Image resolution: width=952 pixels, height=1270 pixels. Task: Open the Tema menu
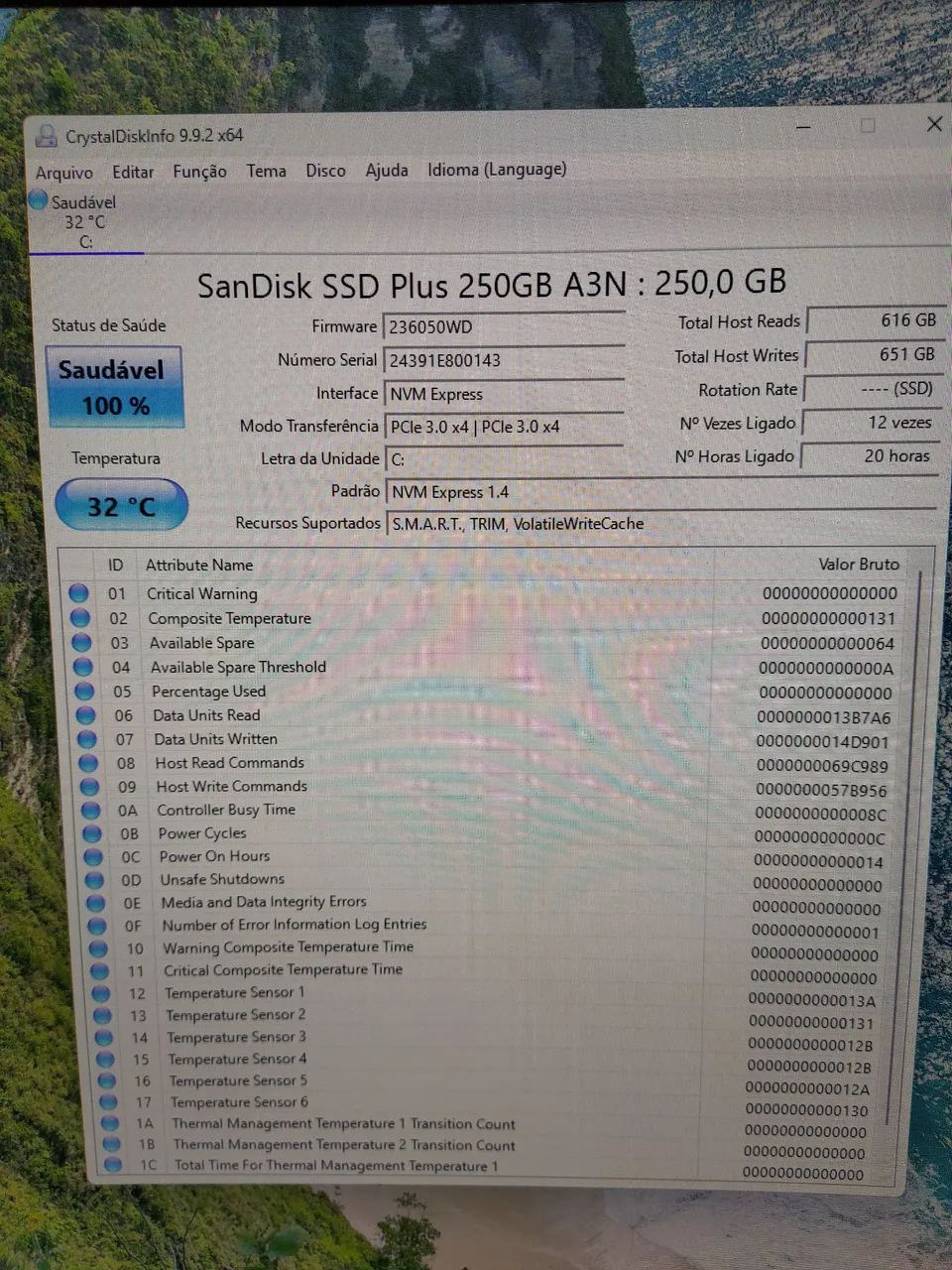pyautogui.click(x=266, y=171)
